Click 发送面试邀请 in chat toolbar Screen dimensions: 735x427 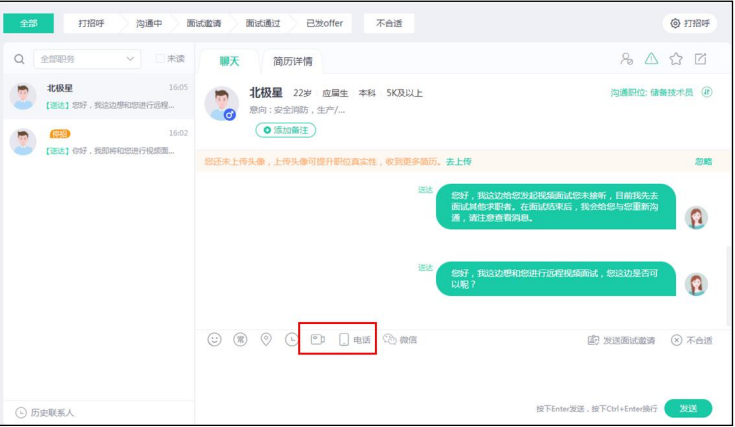click(621, 341)
